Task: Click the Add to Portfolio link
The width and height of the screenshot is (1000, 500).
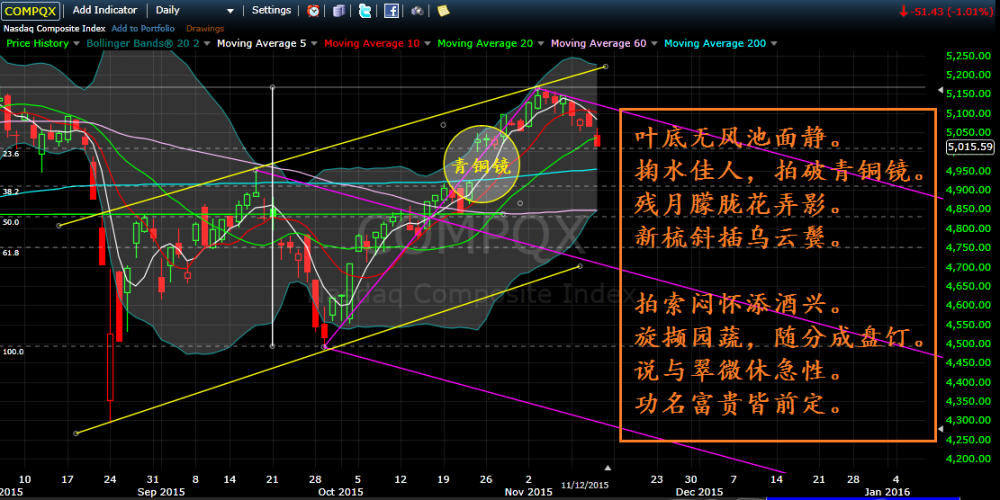Action: [143, 28]
